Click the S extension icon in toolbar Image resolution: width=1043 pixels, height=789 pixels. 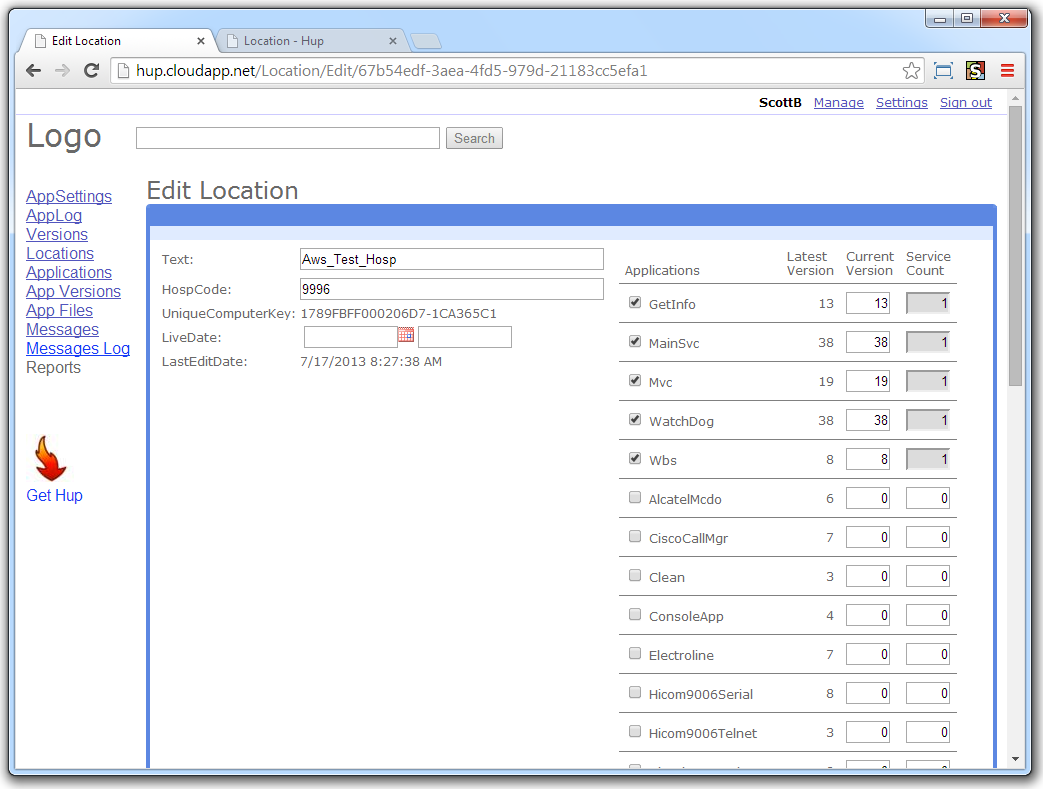click(x=975, y=71)
